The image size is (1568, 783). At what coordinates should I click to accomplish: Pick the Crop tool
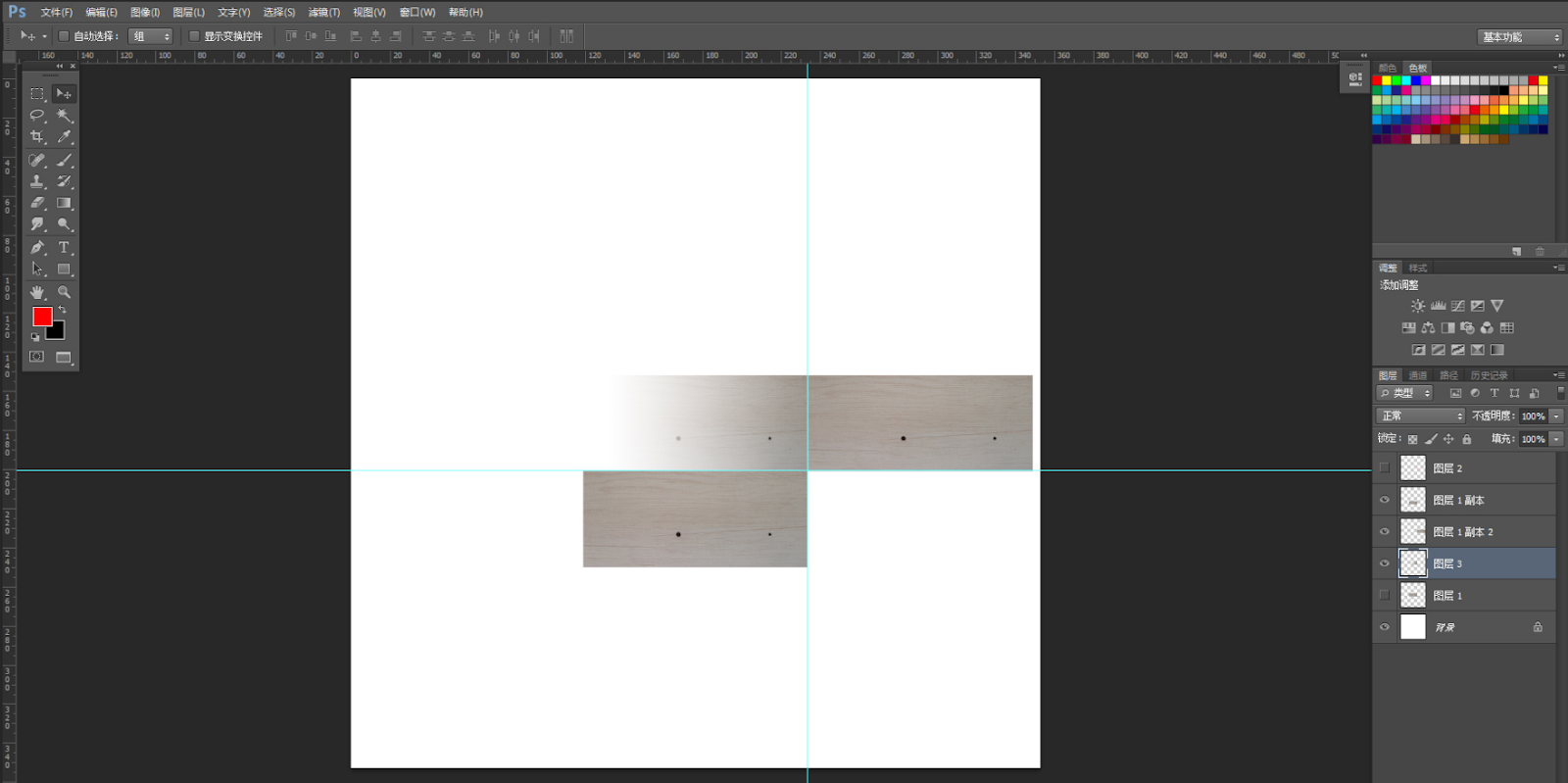tap(37, 137)
